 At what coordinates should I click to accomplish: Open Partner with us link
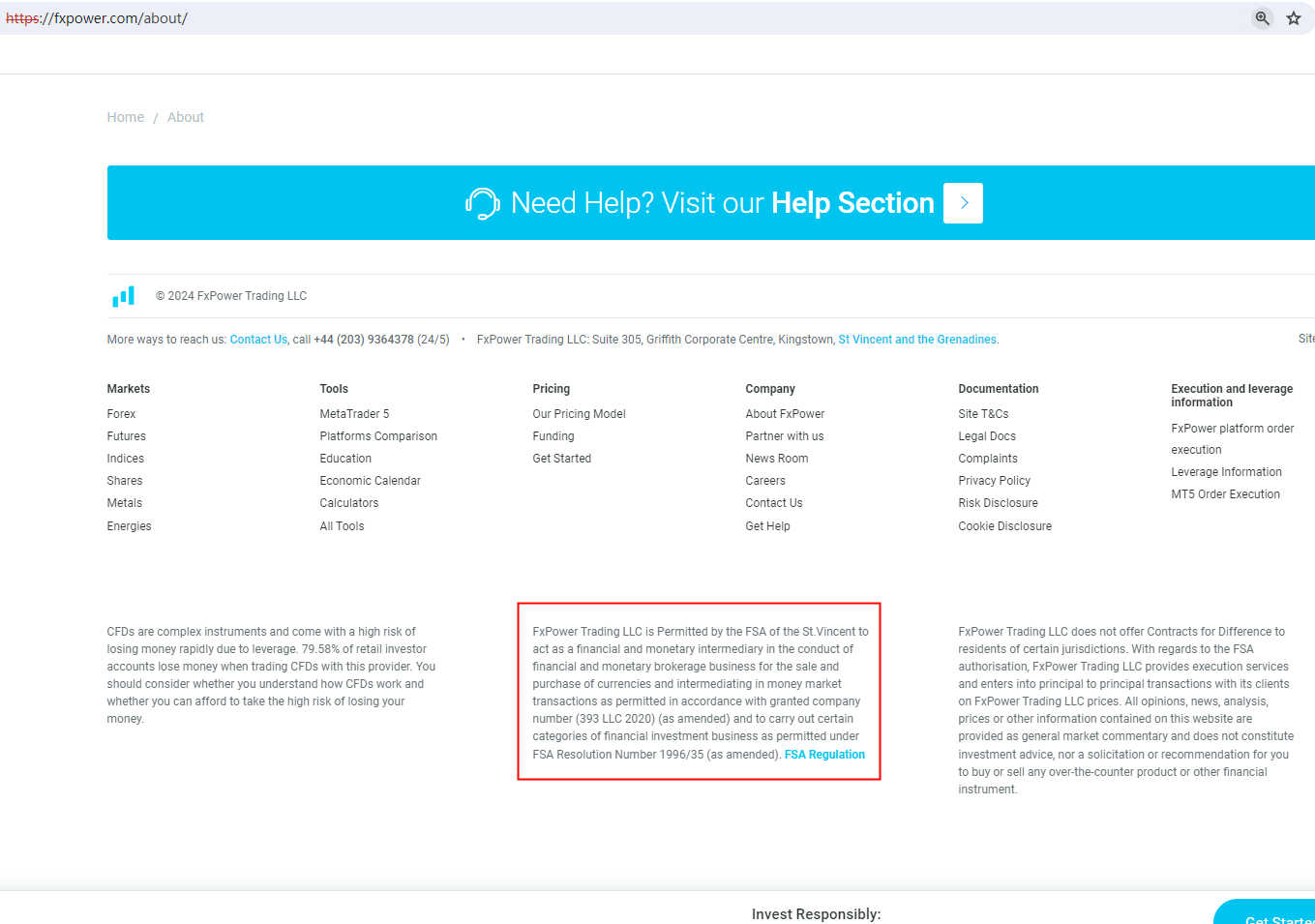point(785,436)
